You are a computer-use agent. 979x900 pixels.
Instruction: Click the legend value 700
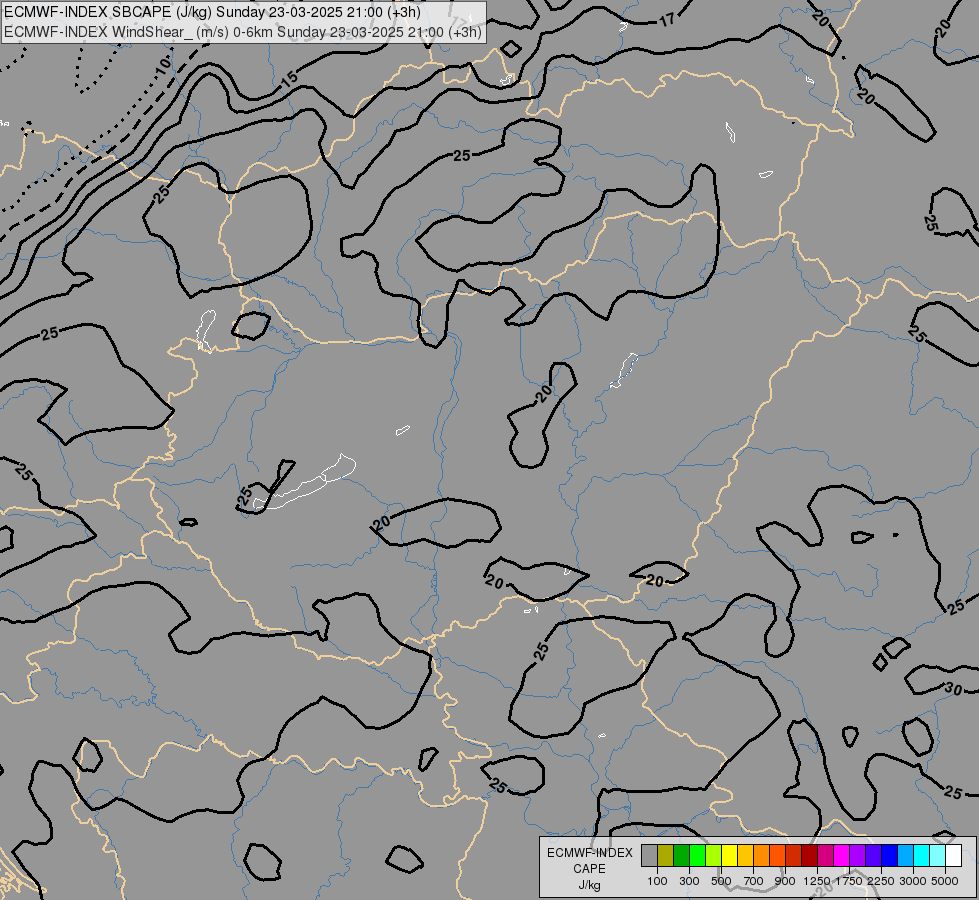(x=754, y=881)
